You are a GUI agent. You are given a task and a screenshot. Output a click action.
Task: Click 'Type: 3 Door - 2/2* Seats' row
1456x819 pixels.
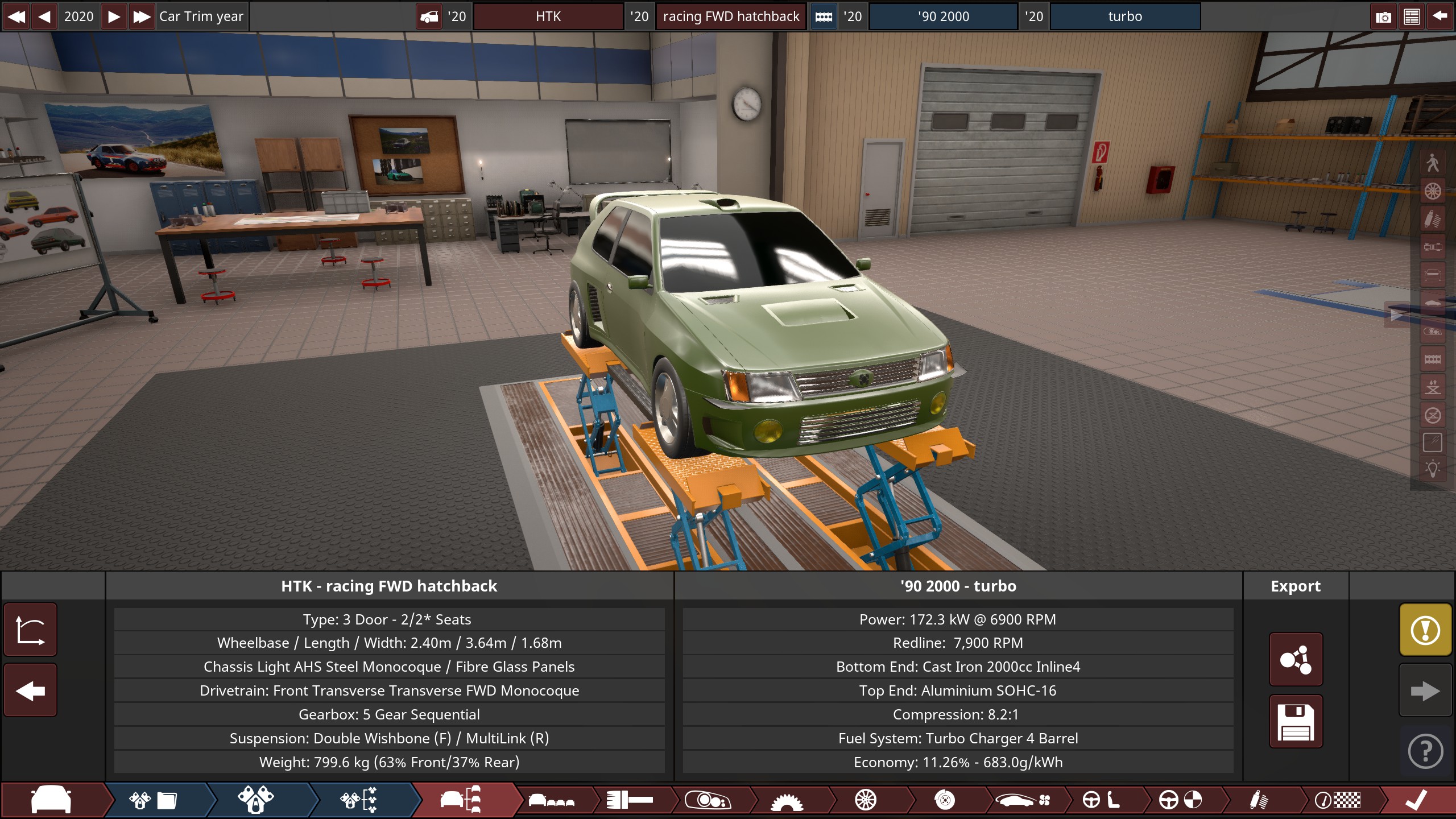[389, 619]
